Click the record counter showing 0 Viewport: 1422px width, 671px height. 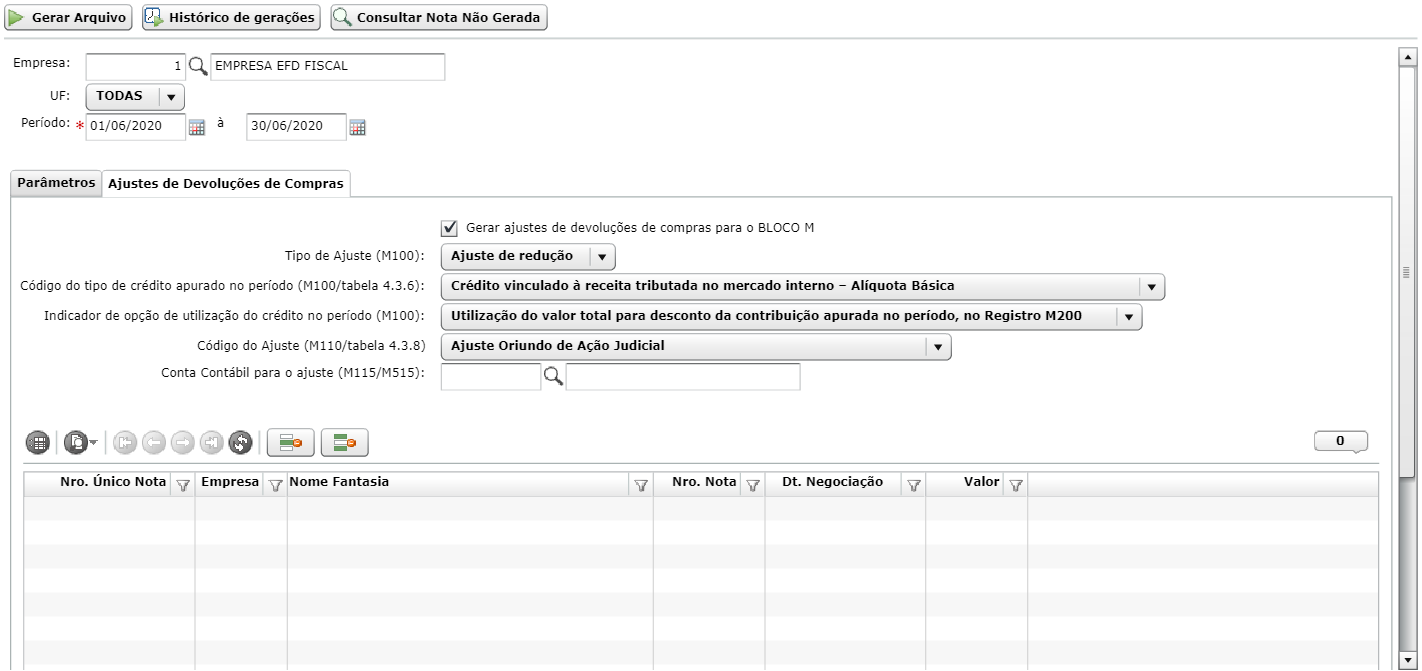point(1342,441)
